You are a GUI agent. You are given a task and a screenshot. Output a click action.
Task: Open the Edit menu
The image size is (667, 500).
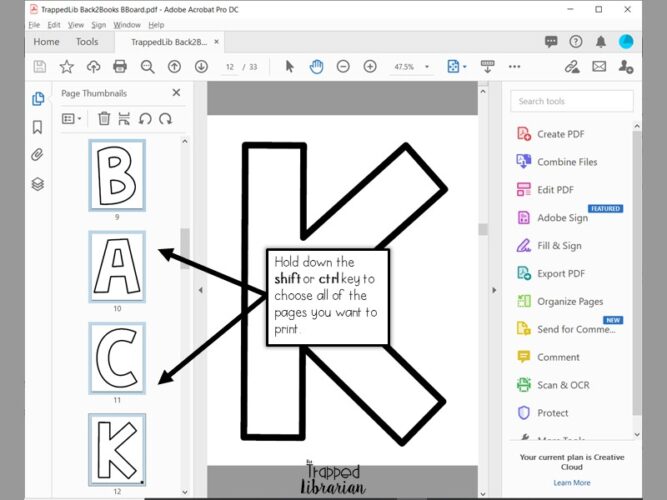pyautogui.click(x=54, y=25)
